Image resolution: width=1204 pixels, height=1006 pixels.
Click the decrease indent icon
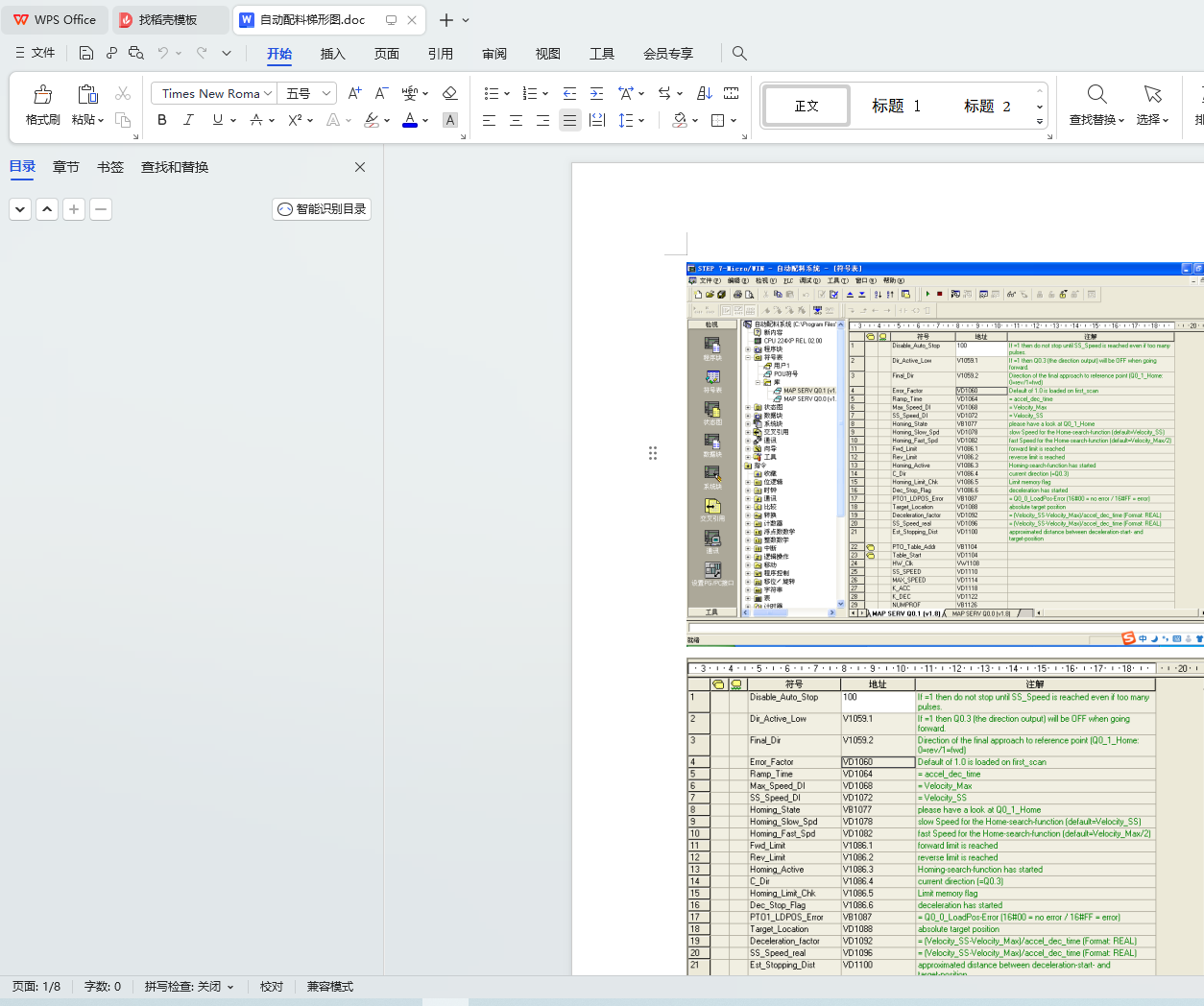pyautogui.click(x=569, y=93)
